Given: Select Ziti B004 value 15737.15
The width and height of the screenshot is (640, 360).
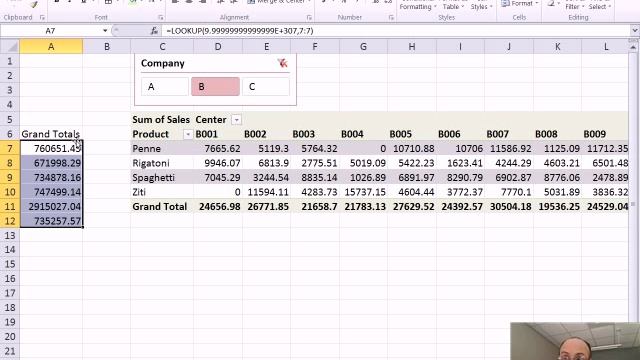Looking at the screenshot, I should pyautogui.click(x=363, y=192).
